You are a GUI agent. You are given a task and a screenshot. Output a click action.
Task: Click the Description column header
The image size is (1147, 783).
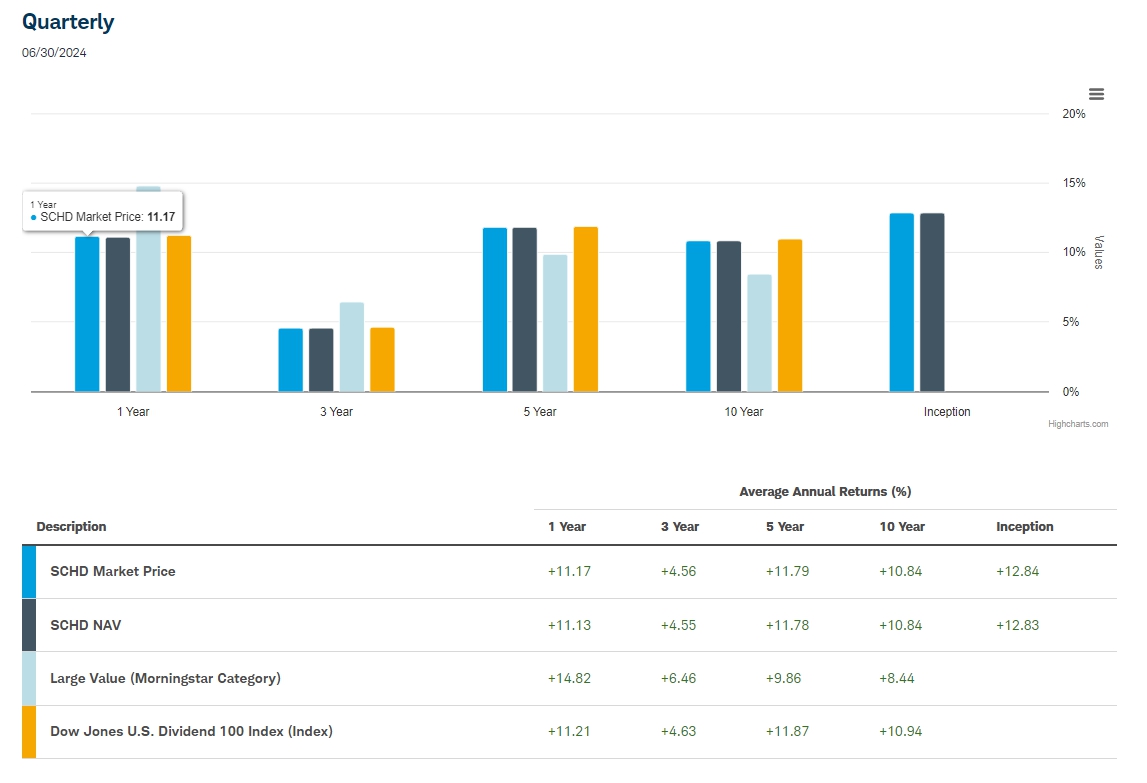pos(71,526)
